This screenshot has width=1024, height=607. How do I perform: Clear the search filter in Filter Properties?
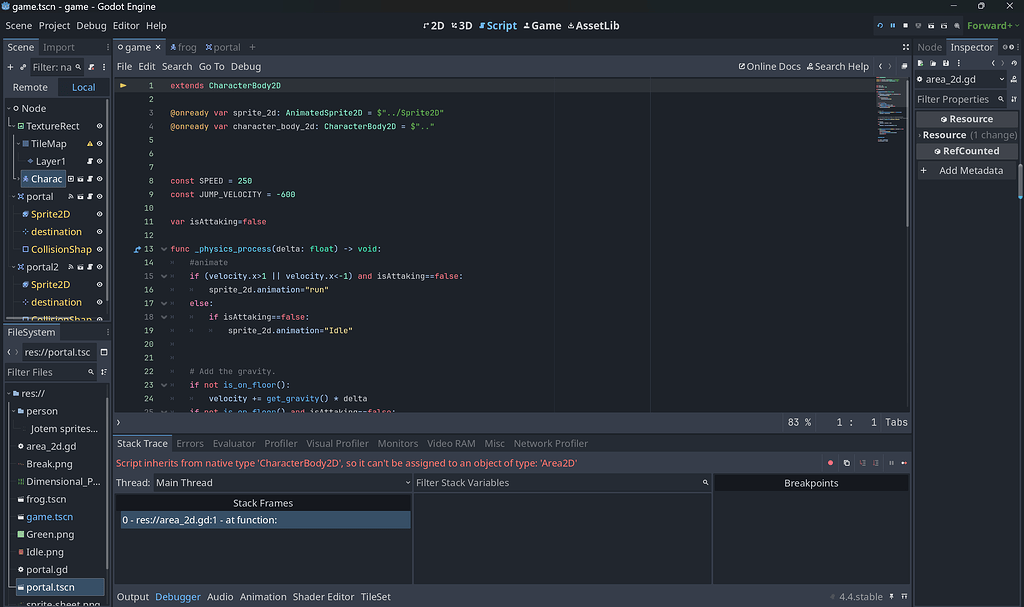[1003, 99]
